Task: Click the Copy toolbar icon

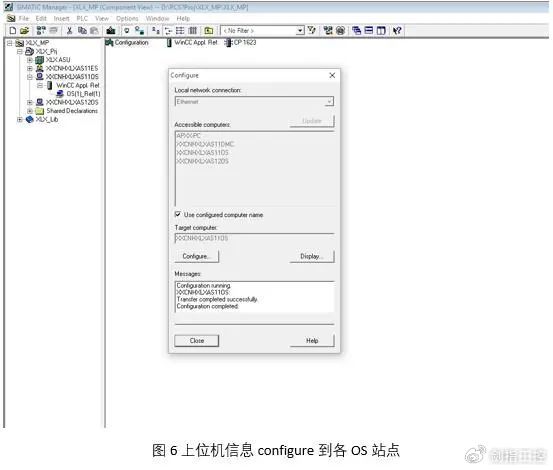Action: [x=82, y=31]
